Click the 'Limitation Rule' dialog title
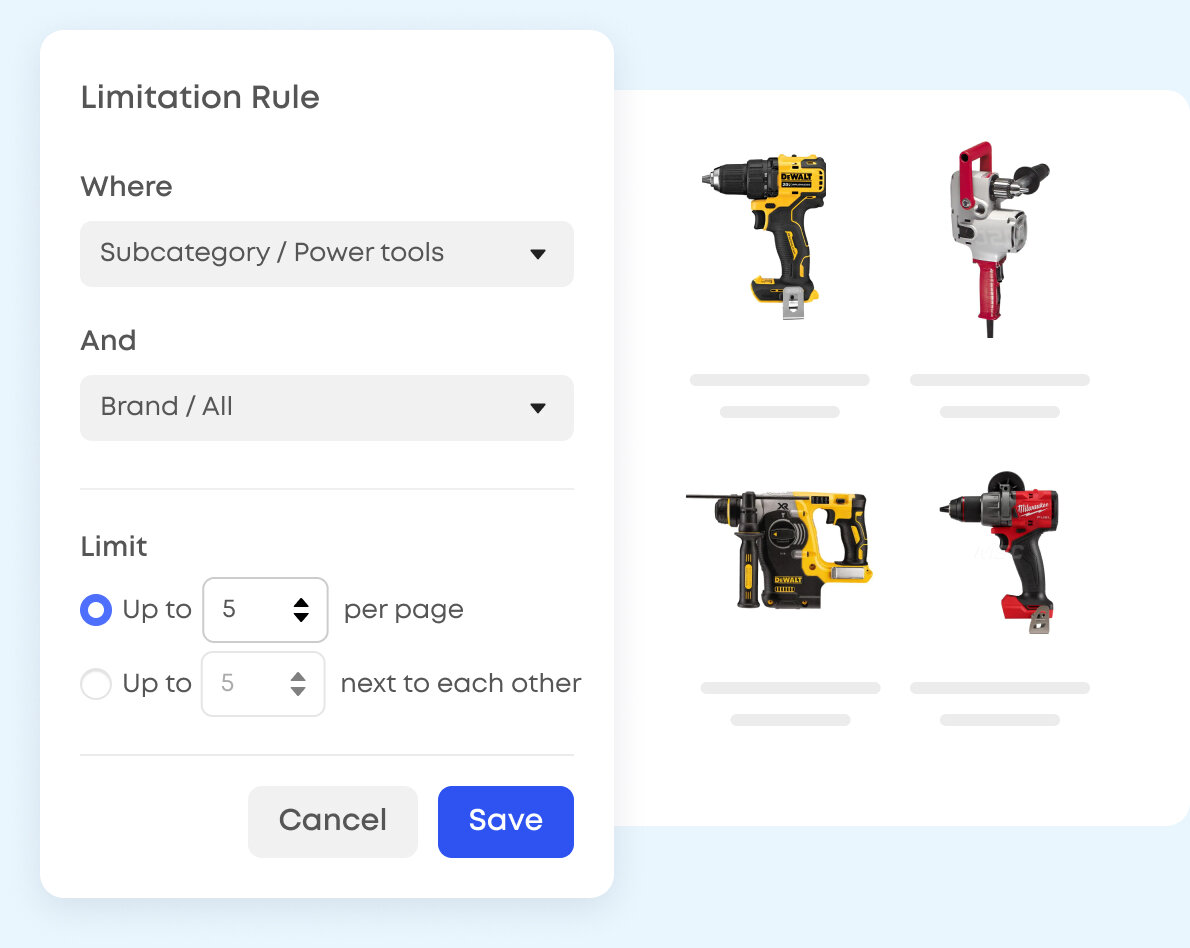Viewport: 1190px width, 948px height. click(x=200, y=97)
